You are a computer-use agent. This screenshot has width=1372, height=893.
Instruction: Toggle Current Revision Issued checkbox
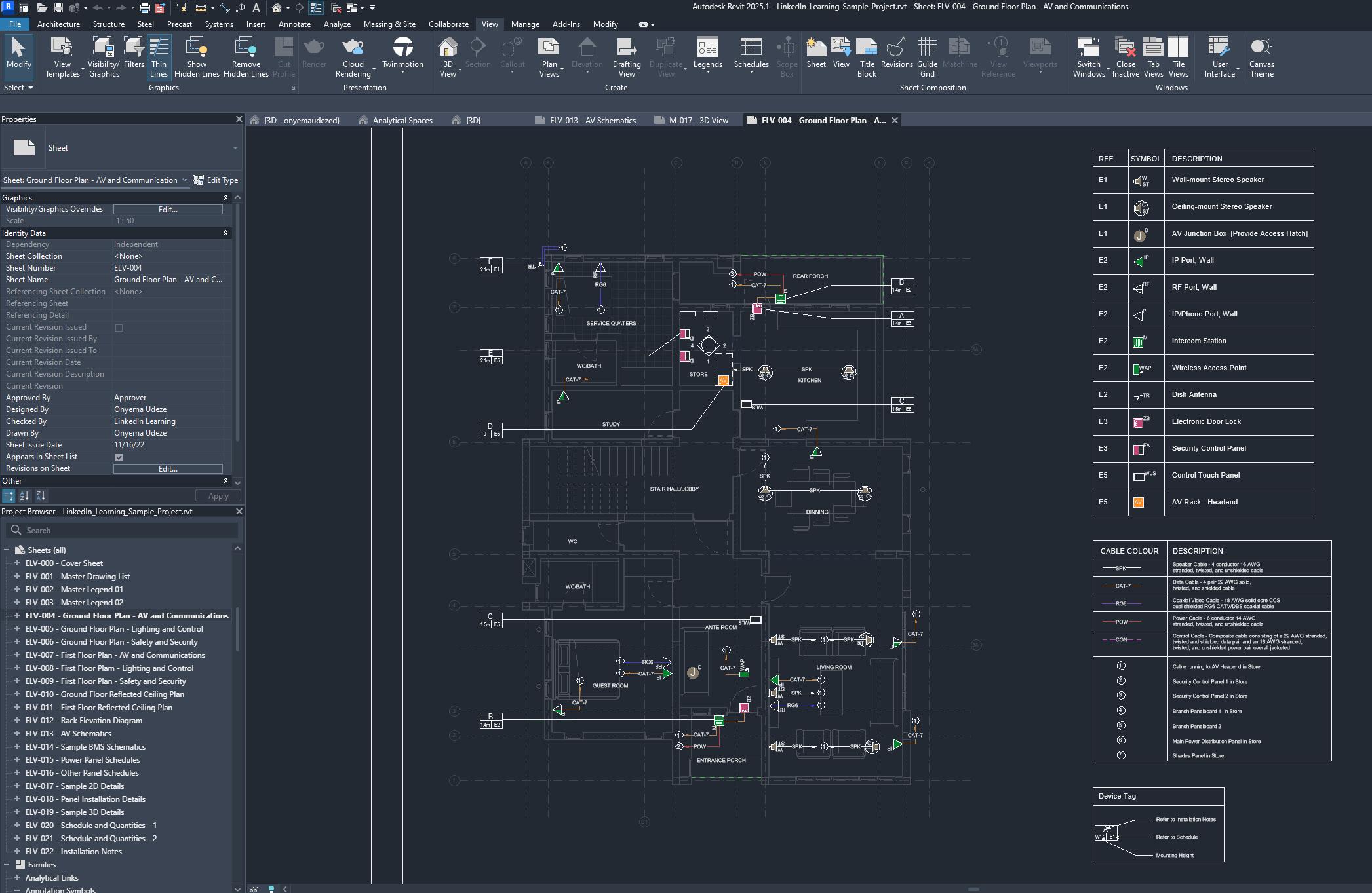119,328
